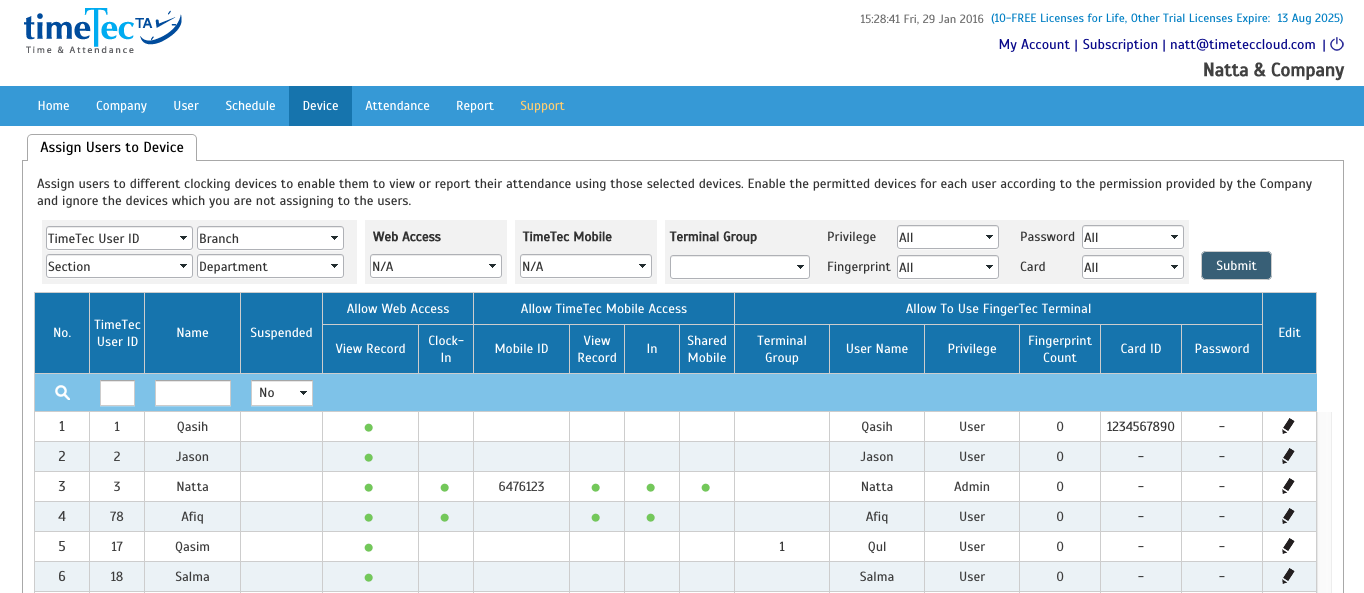This screenshot has height=593, width=1364.
Task: Click Salma's View Record green dot
Action: (369, 578)
